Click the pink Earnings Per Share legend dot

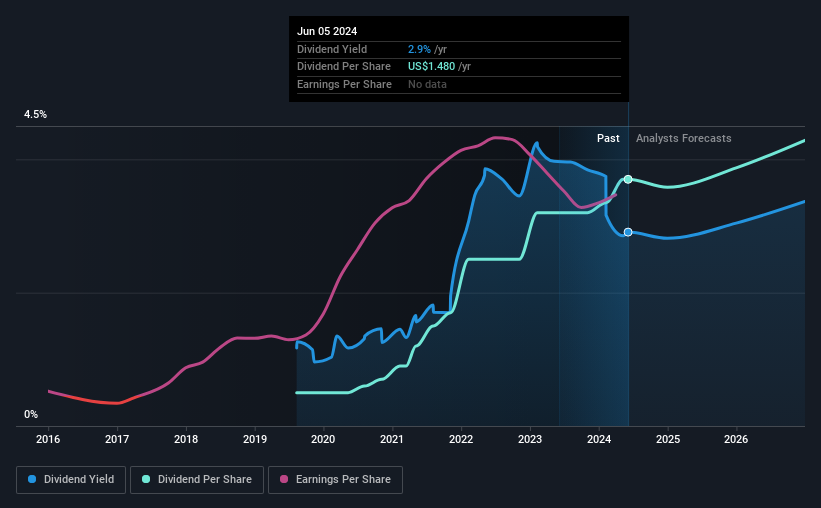coord(284,479)
